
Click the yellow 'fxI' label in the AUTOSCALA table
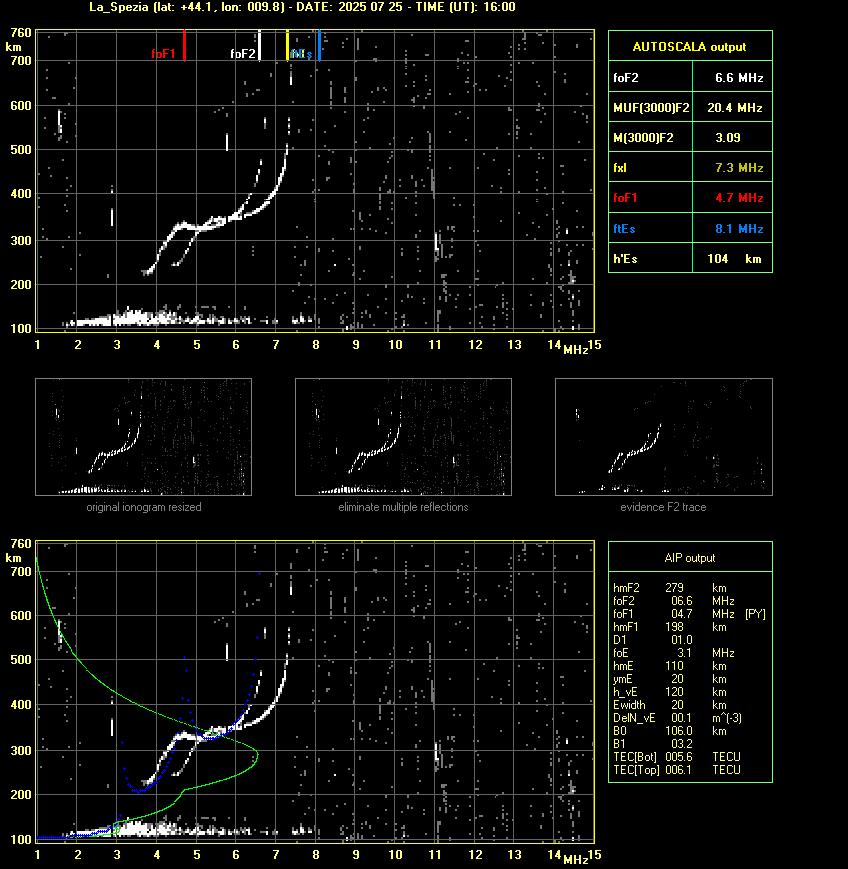[x=620, y=167]
